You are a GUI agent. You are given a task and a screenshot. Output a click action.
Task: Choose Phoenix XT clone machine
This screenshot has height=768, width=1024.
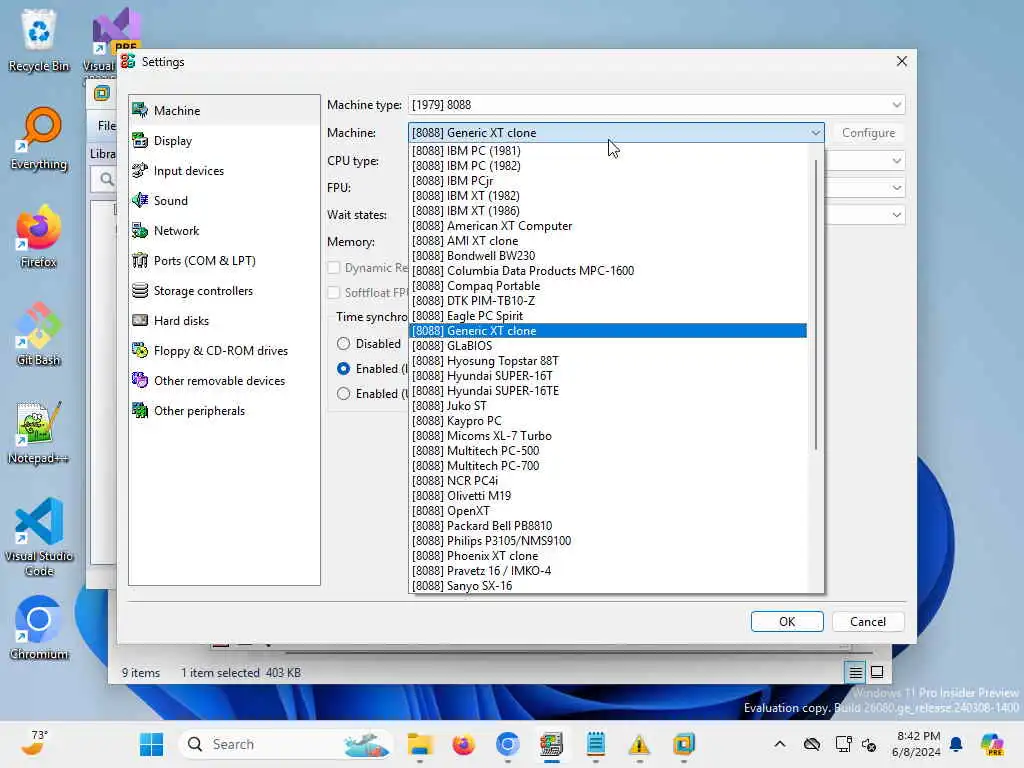[608, 556]
